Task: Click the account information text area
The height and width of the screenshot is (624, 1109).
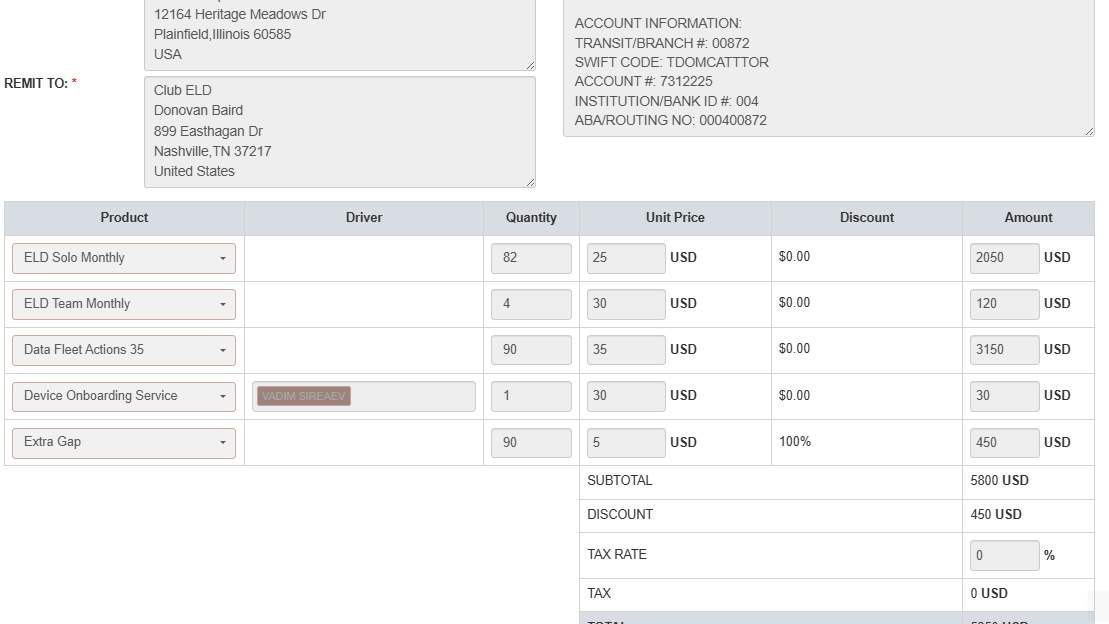Action: click(828, 70)
